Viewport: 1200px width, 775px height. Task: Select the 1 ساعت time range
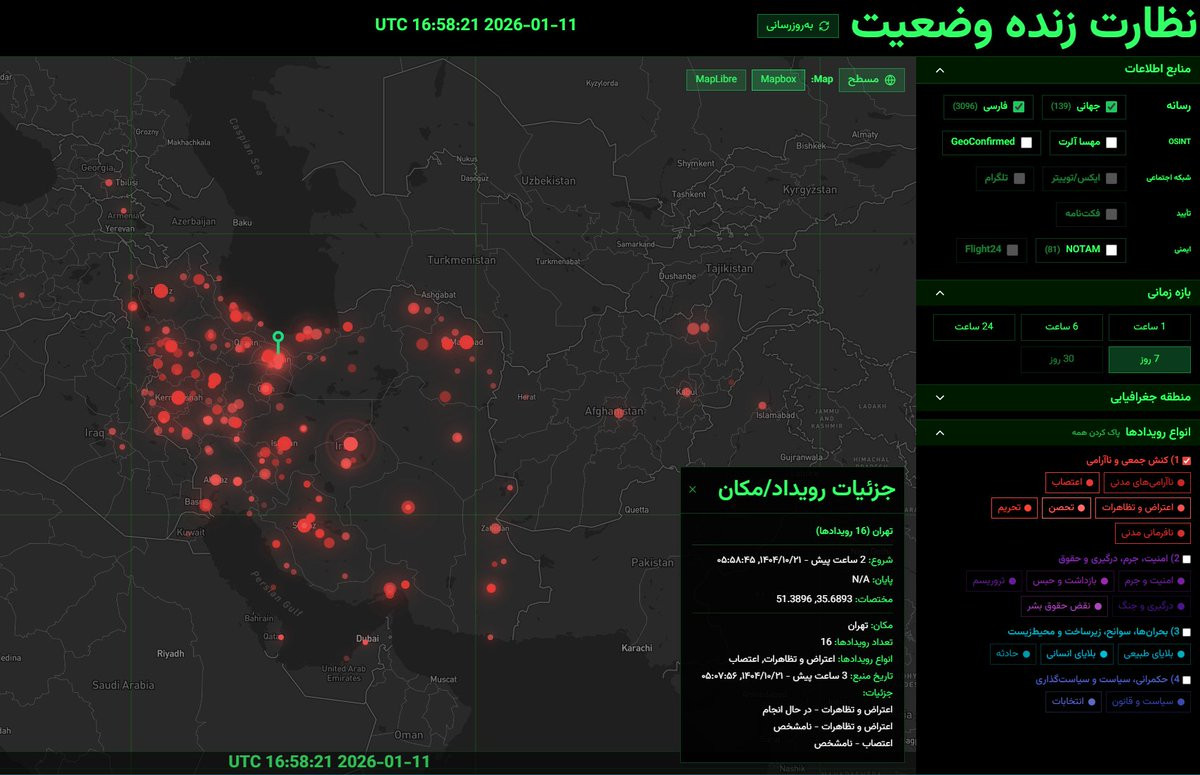[x=1150, y=327]
